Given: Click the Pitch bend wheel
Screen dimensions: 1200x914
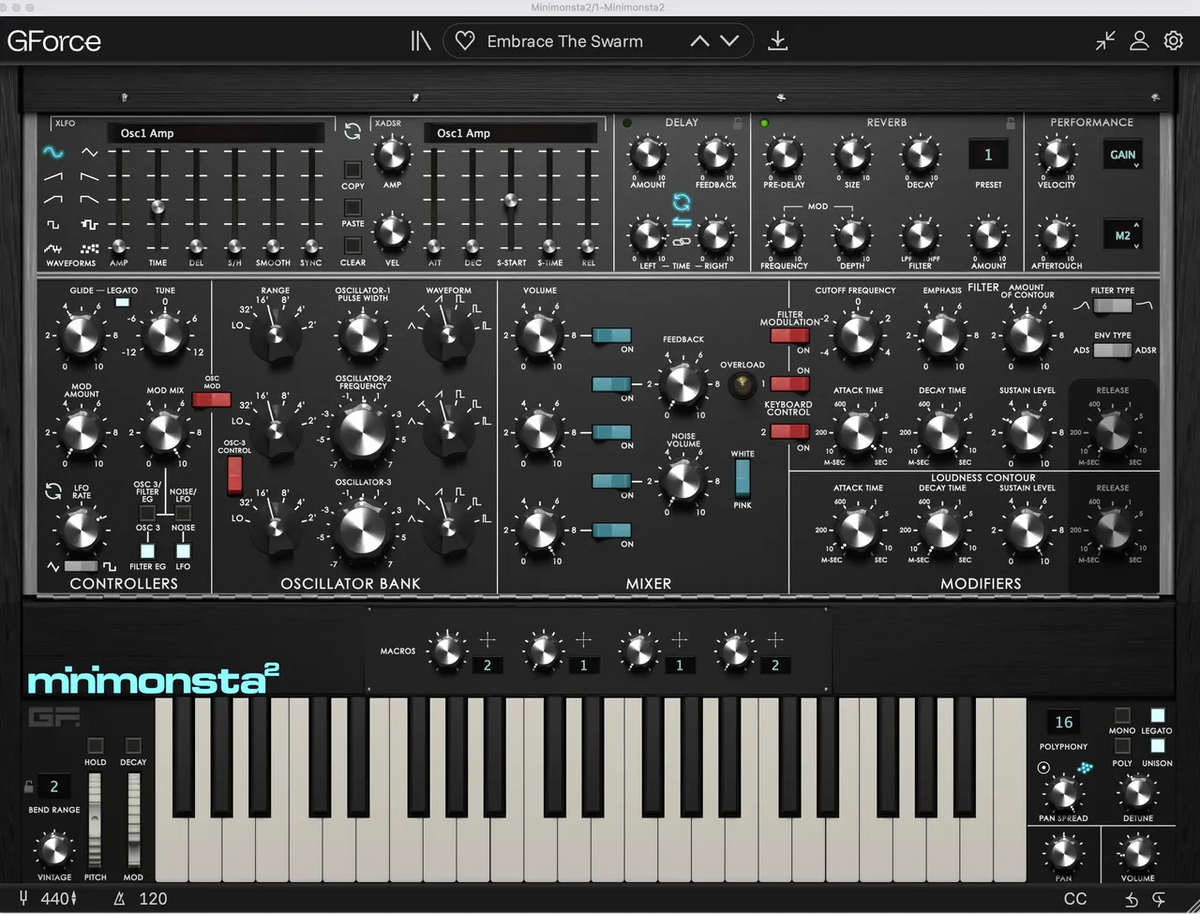Looking at the screenshot, I should [x=95, y=819].
